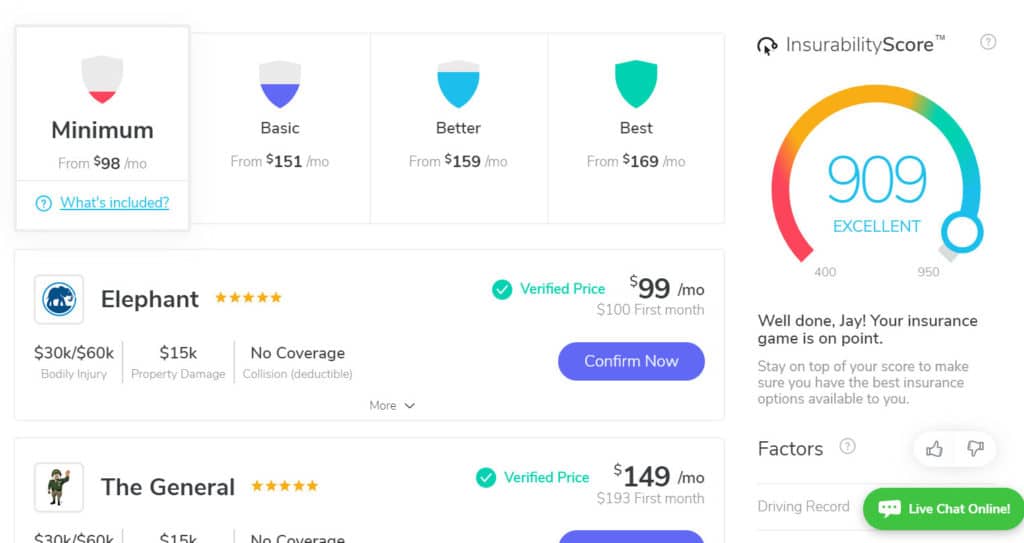Click the Elephant Verified Price checkmark
The image size is (1024, 543).
(x=502, y=289)
